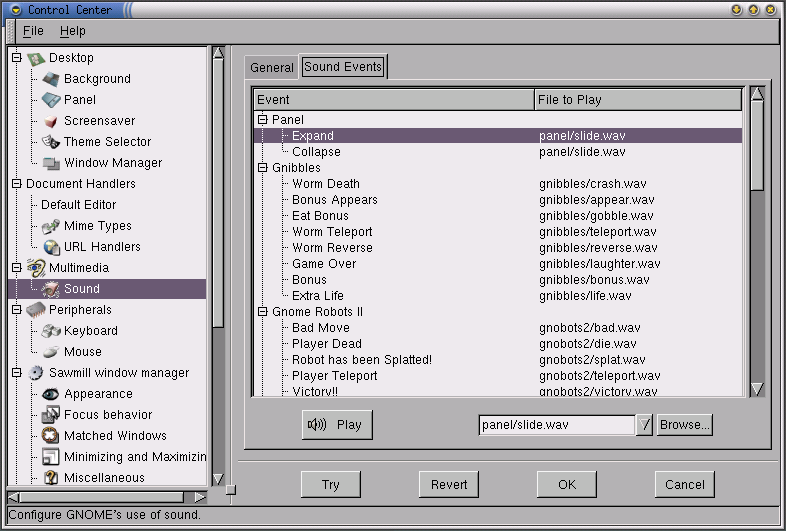Viewport: 786px width, 531px height.
Task: Click the Mime Types icon
Action: [x=51, y=226]
